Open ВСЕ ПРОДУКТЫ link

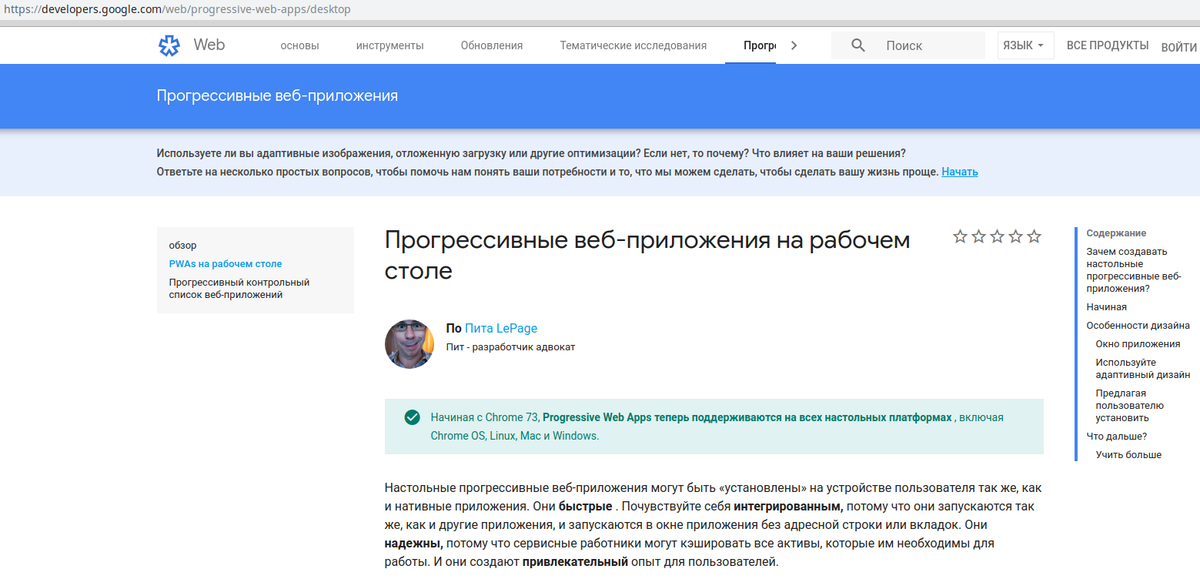pyautogui.click(x=1107, y=45)
